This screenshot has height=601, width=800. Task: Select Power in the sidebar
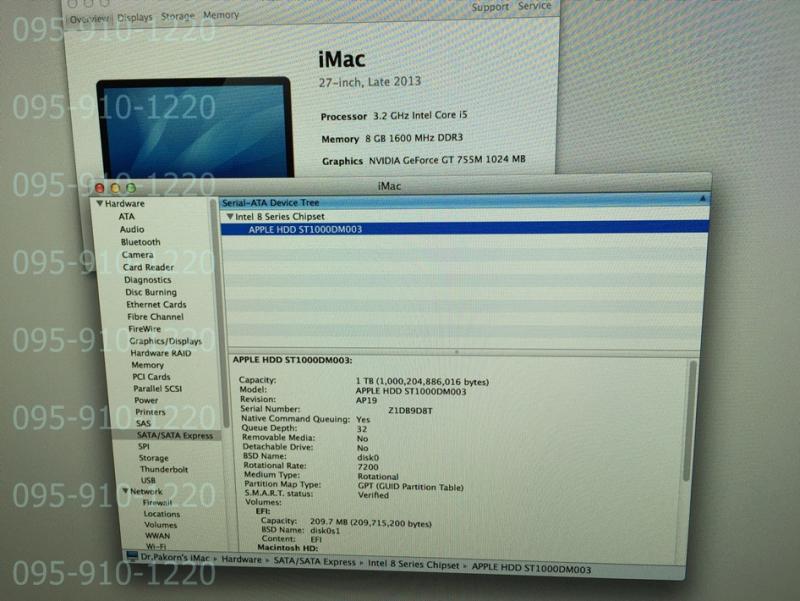coord(146,400)
